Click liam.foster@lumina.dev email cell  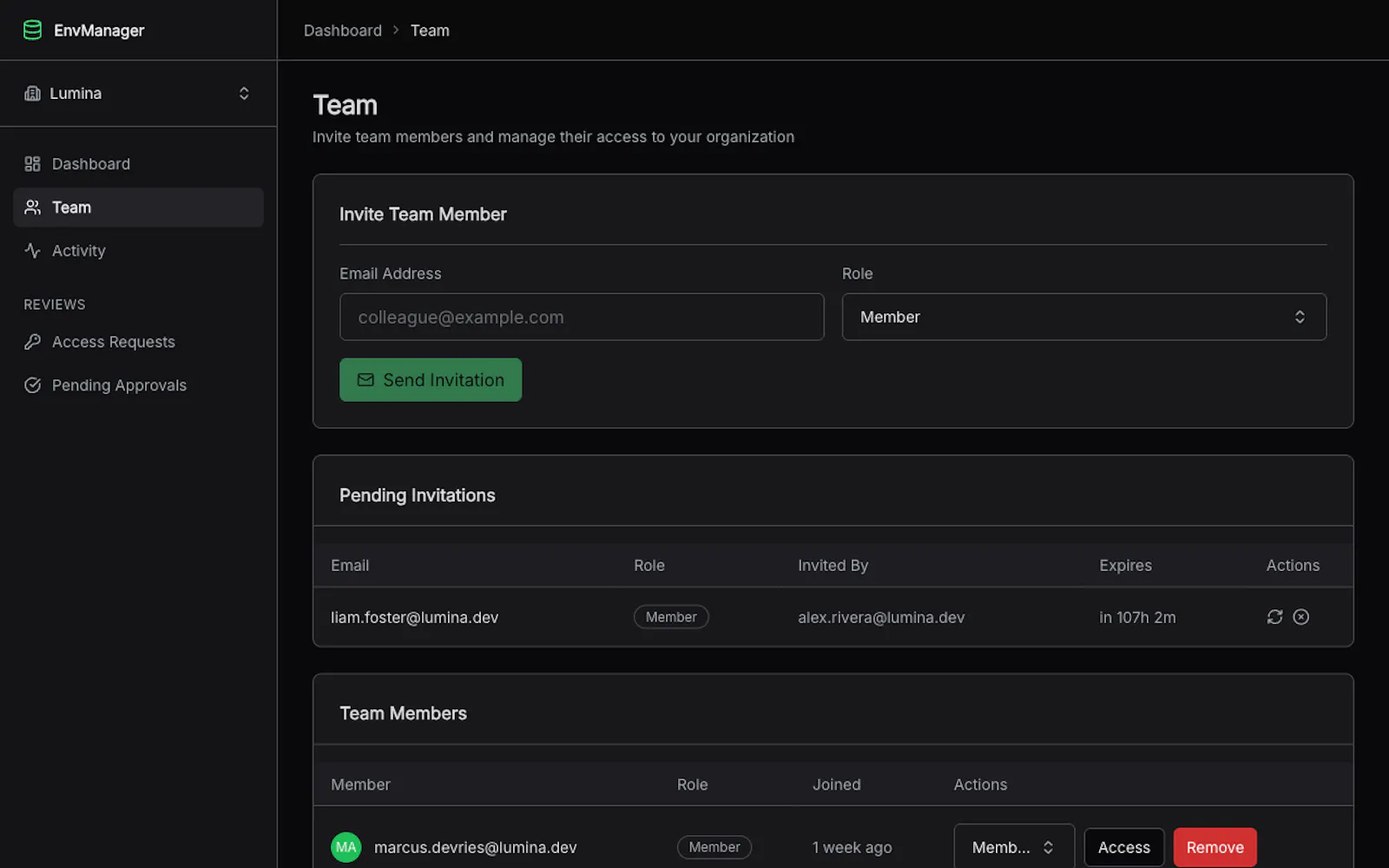coord(414,617)
